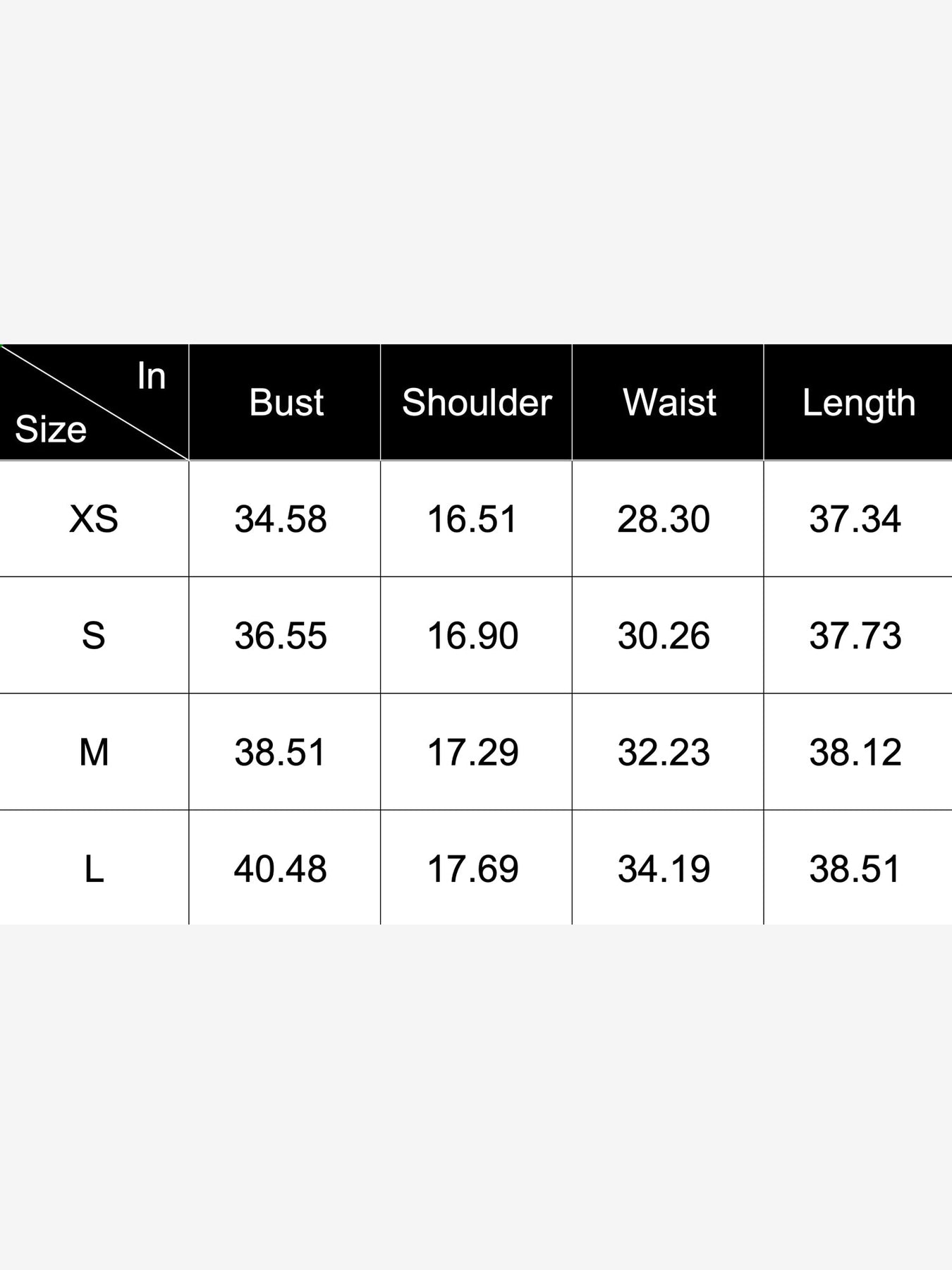Click the Waist column header
The width and height of the screenshot is (952, 1270).
[669, 403]
